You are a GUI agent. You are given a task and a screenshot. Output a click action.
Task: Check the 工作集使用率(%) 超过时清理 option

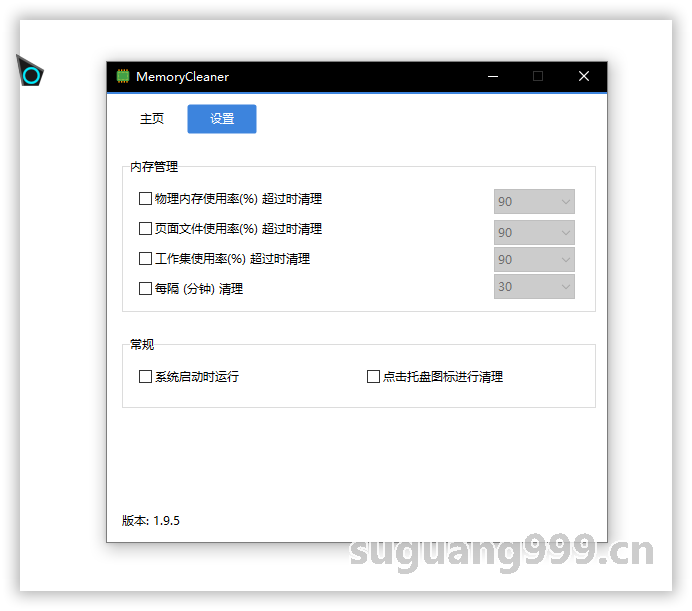pyautogui.click(x=146, y=259)
